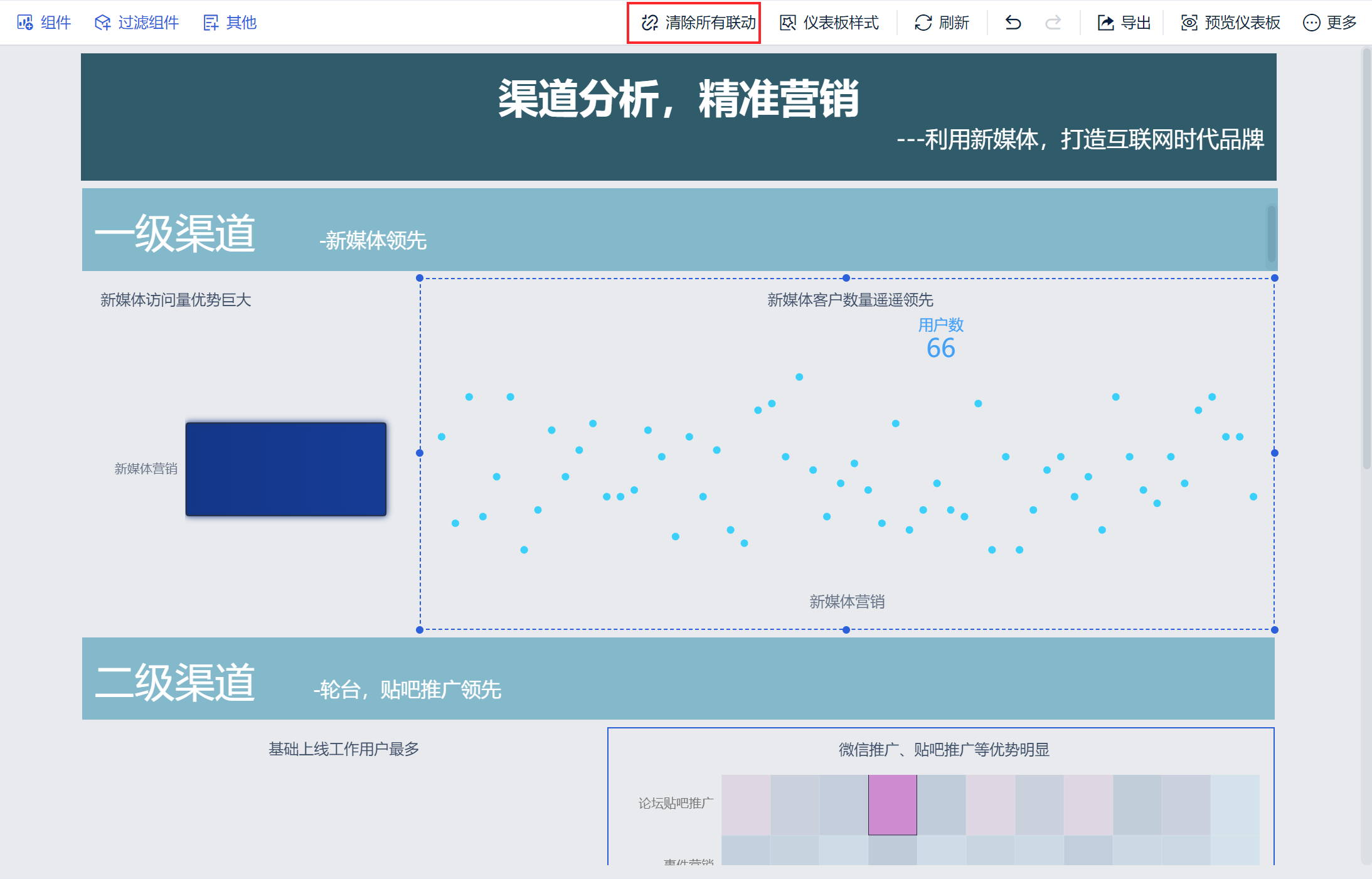
Task: Click the 其他 list icon
Action: tap(211, 23)
